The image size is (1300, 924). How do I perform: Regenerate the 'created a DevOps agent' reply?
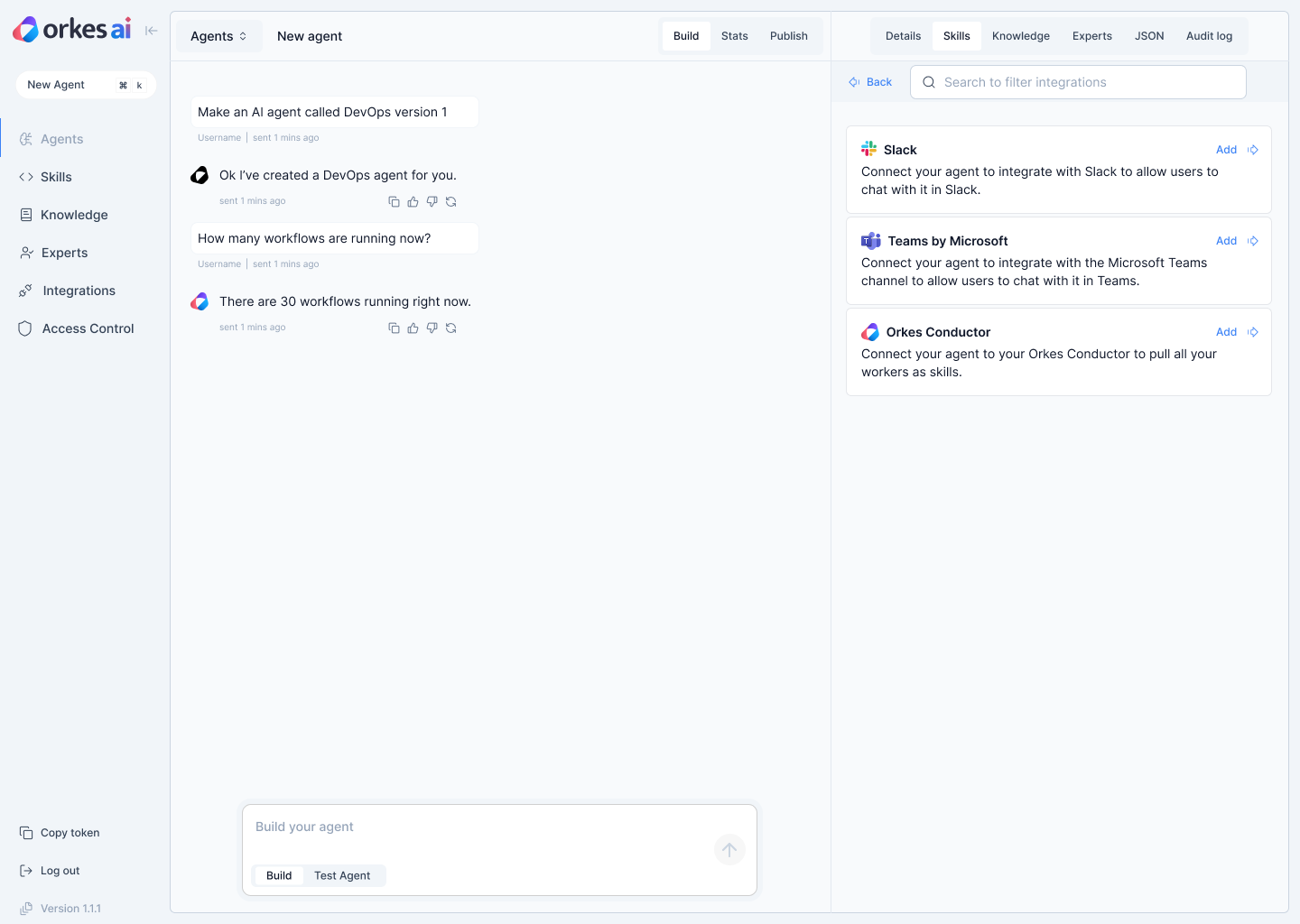[450, 201]
